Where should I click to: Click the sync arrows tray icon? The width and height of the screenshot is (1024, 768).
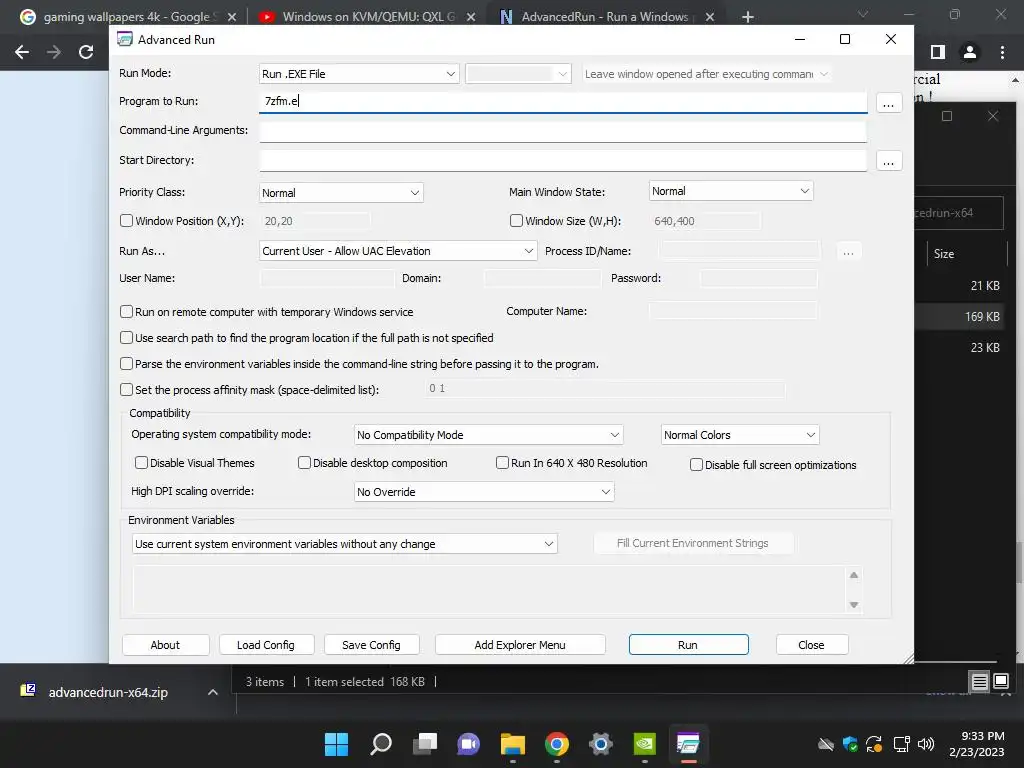tap(874, 744)
